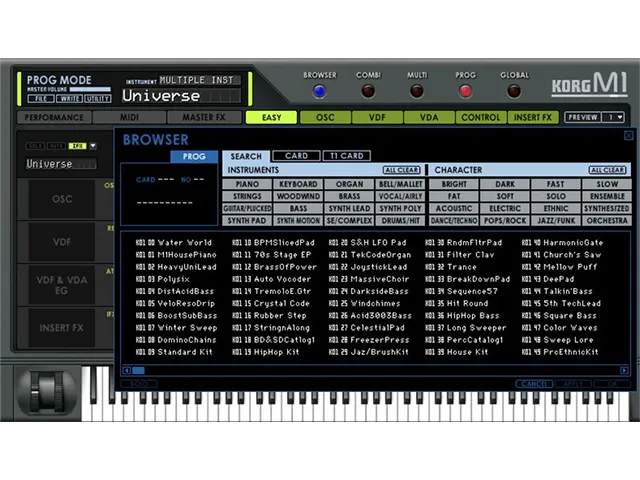640x480 pixels.
Task: Toggle the BRIGHT character filter
Action: coord(454,184)
